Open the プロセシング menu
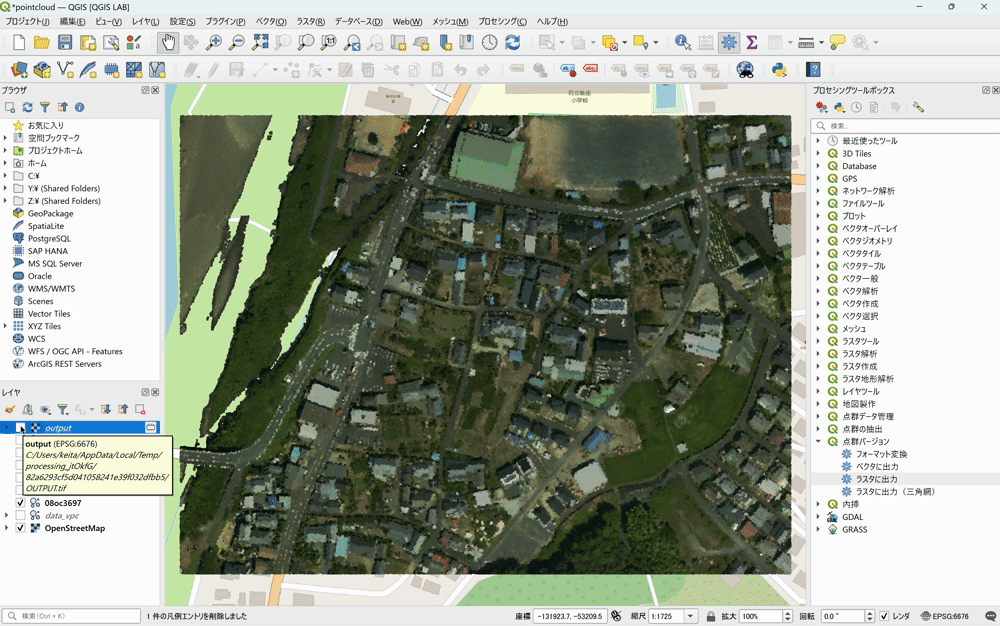The image size is (1000, 626). [x=503, y=21]
